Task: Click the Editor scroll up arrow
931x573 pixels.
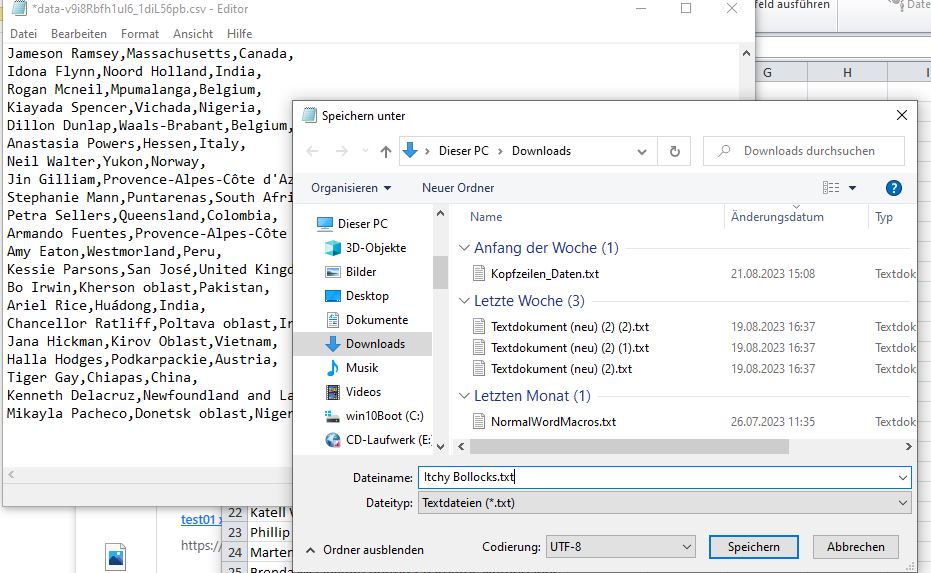Action: [x=746, y=53]
